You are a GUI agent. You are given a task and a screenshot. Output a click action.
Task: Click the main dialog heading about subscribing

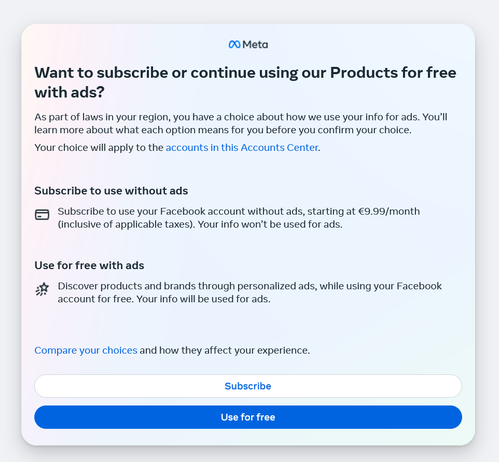tap(245, 82)
